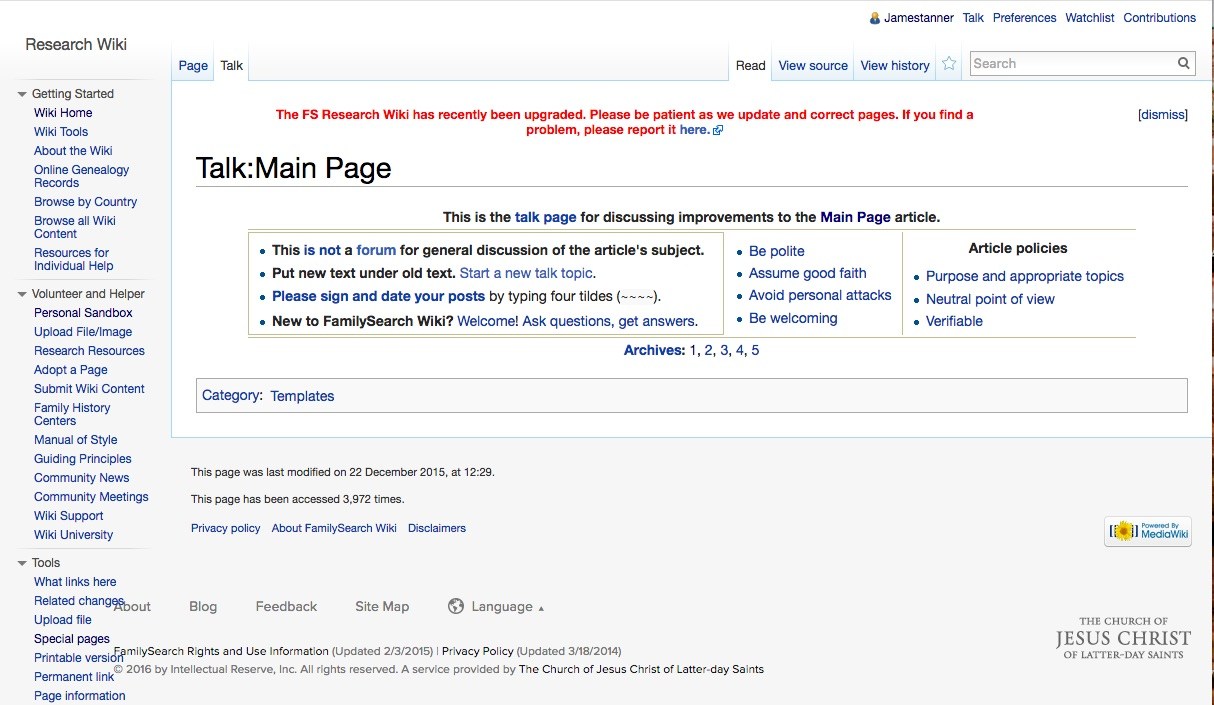Screen dimensions: 1214x705
Task: Open Resources for Individual Help link
Action: coord(74,259)
